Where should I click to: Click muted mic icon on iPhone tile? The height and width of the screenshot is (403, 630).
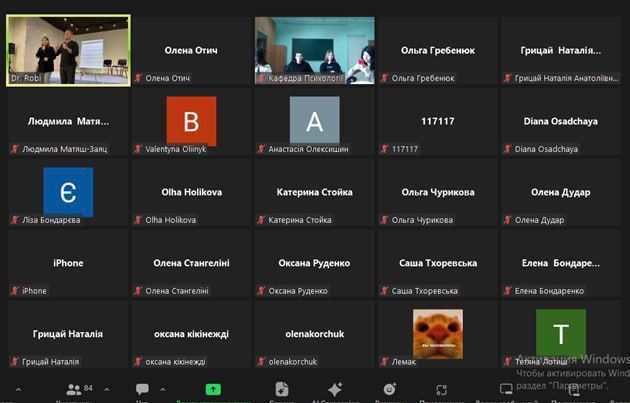pyautogui.click(x=15, y=291)
